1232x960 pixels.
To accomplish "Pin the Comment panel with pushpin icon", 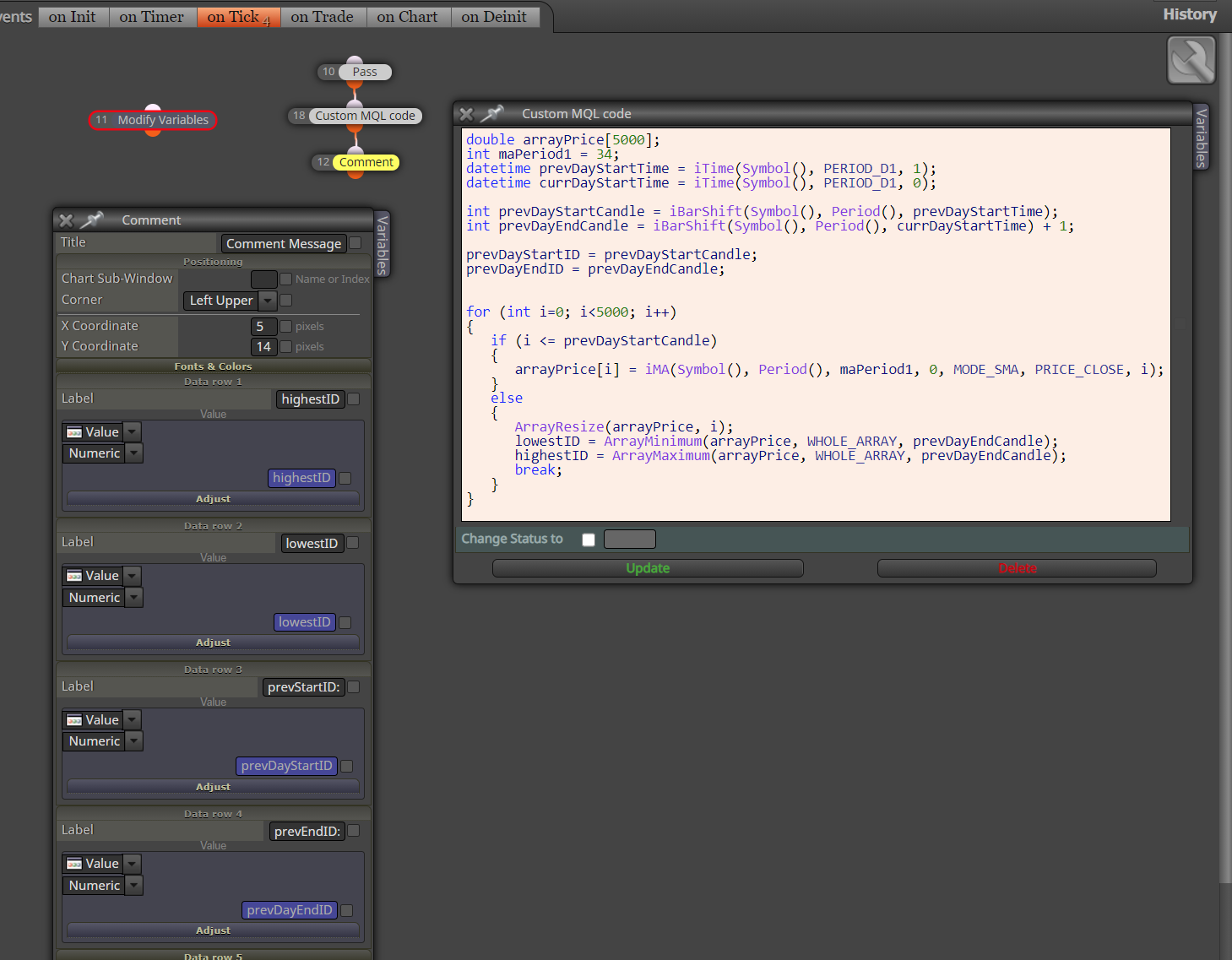I will 92,220.
